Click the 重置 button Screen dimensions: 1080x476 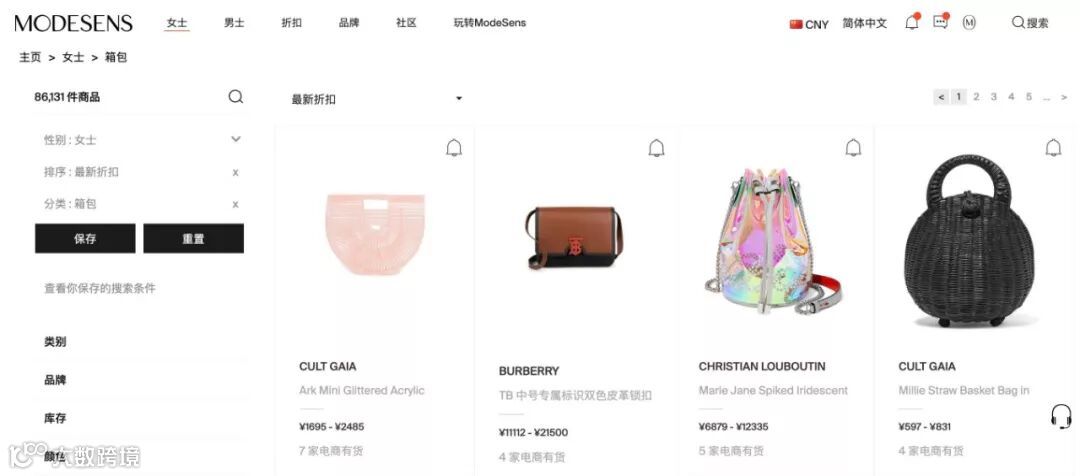coord(194,239)
